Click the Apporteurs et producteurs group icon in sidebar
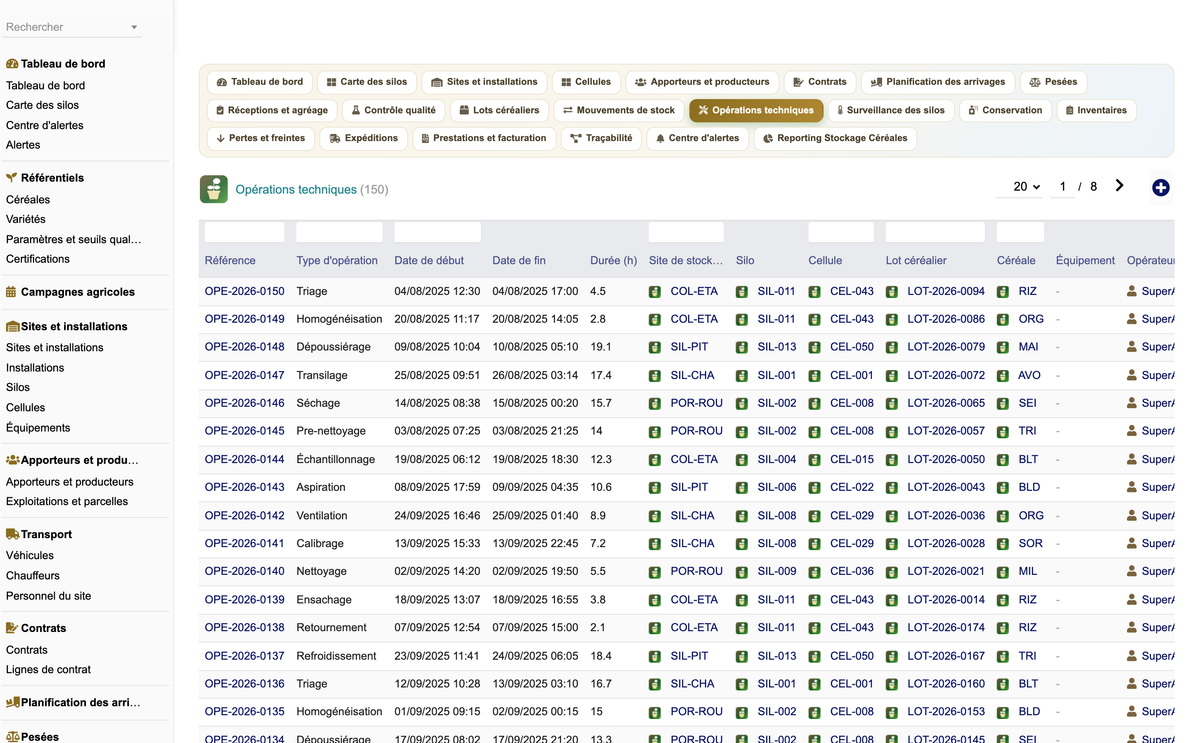 pos(12,460)
